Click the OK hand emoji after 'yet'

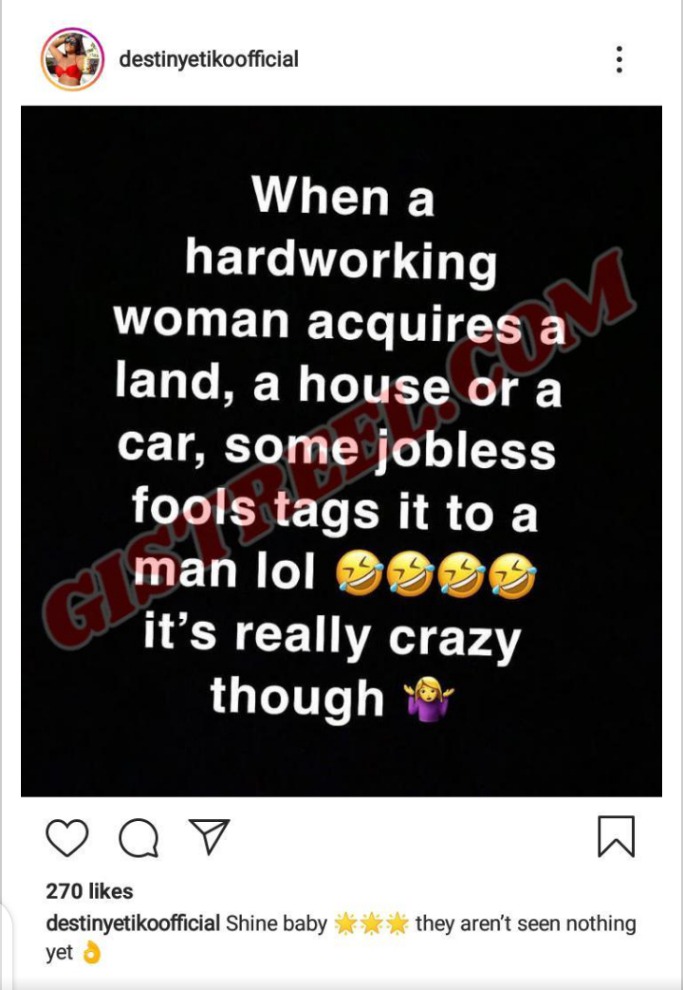coord(92,952)
